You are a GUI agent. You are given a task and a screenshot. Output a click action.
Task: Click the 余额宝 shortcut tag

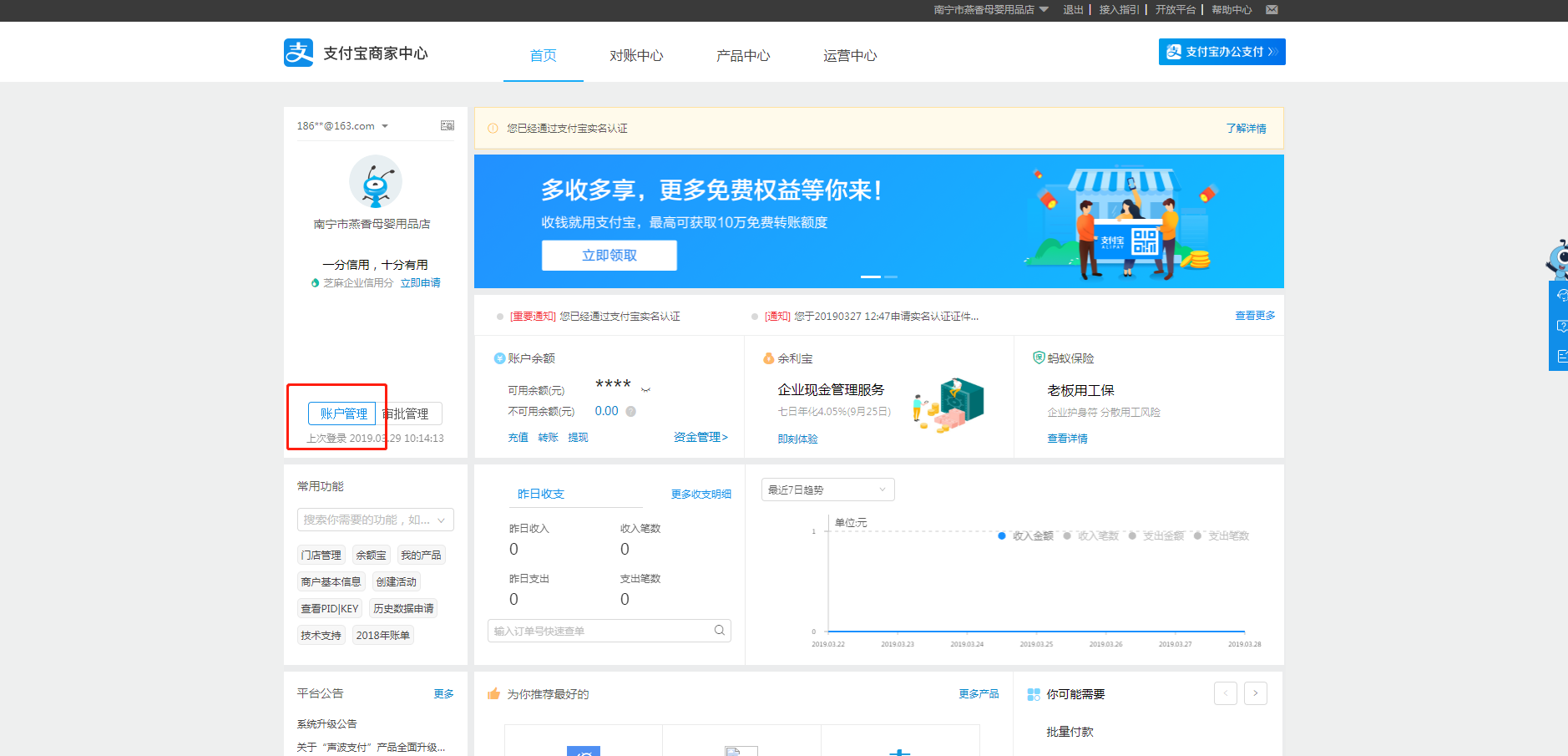point(372,555)
